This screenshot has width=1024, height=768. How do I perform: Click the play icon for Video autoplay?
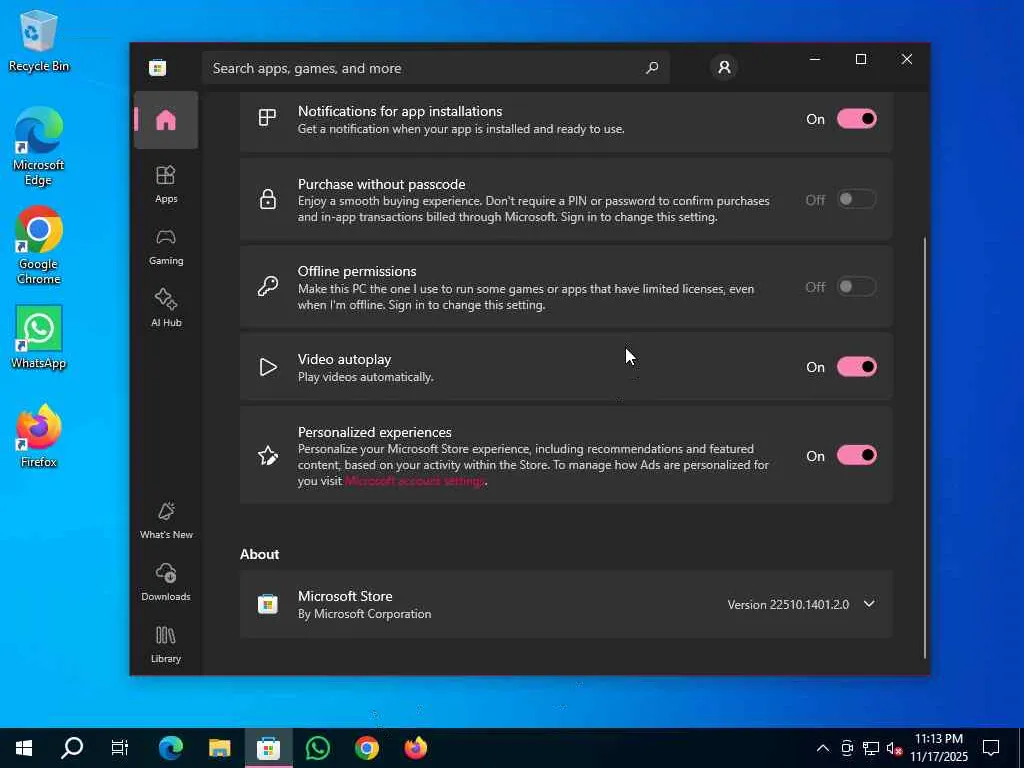coord(268,367)
